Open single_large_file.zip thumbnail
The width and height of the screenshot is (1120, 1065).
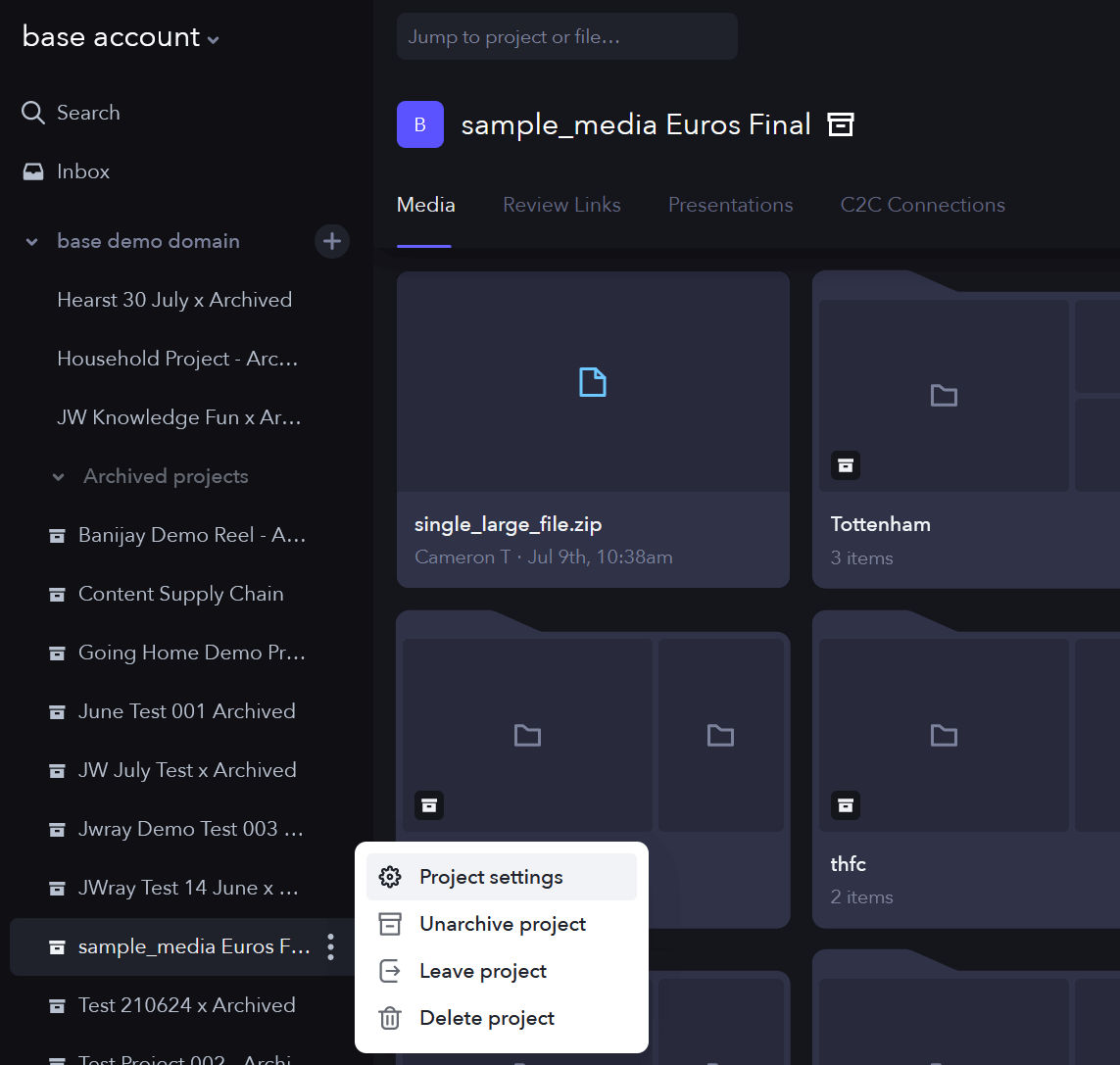(x=593, y=382)
